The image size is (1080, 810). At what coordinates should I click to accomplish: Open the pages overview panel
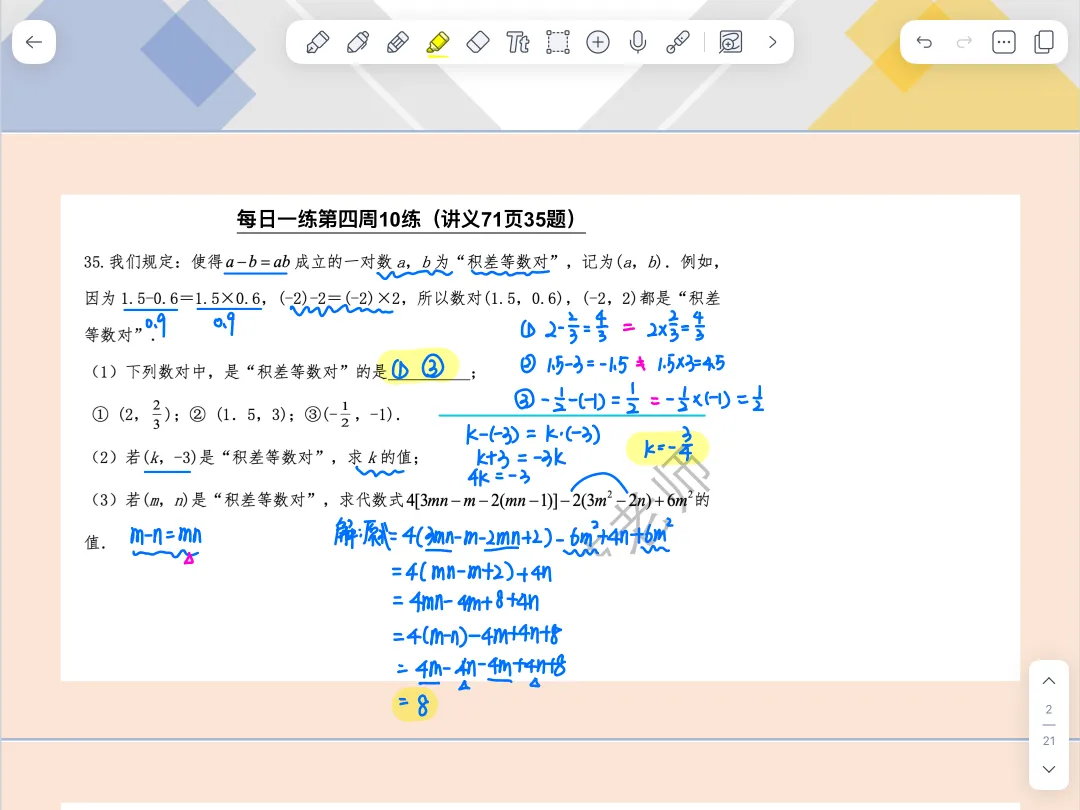point(1044,43)
